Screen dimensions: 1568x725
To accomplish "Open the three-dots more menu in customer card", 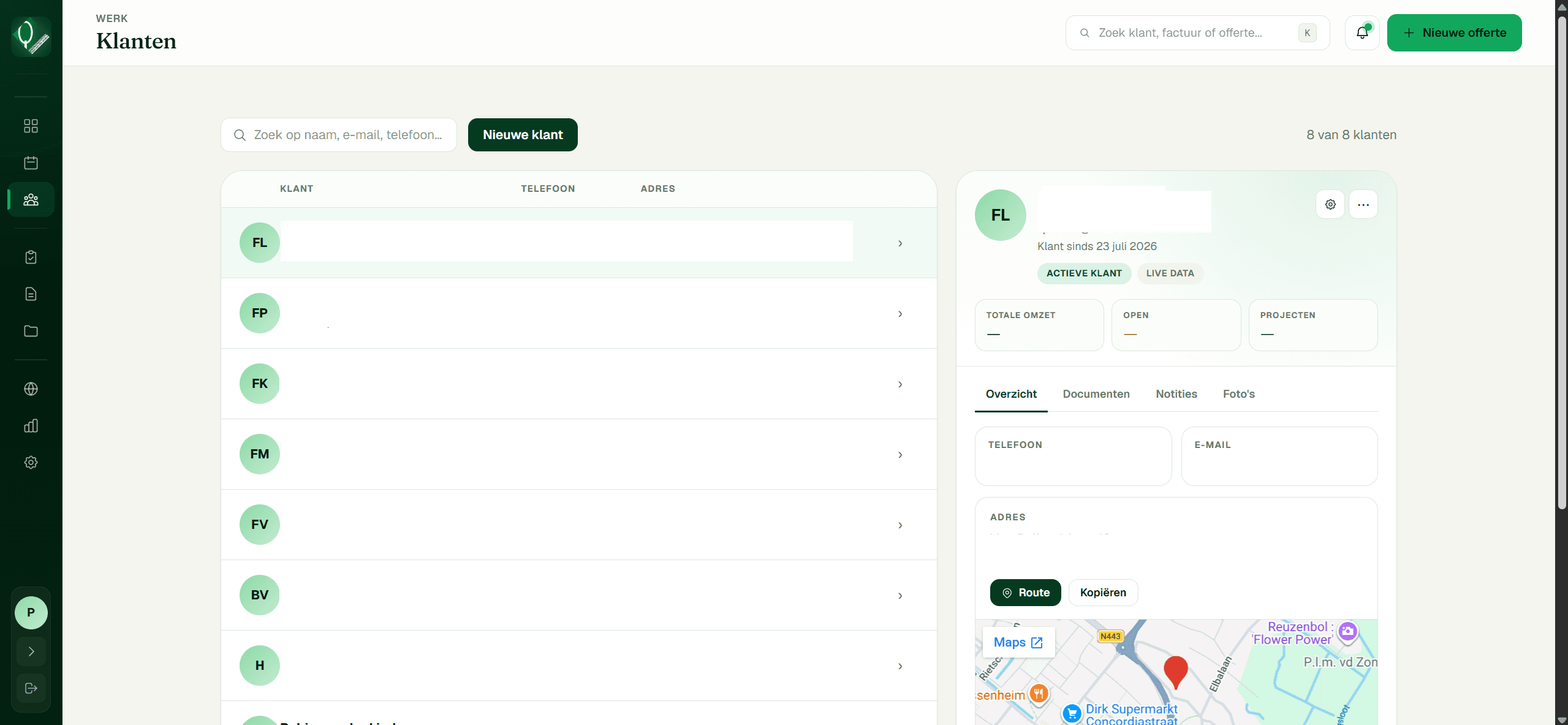I will (x=1363, y=205).
